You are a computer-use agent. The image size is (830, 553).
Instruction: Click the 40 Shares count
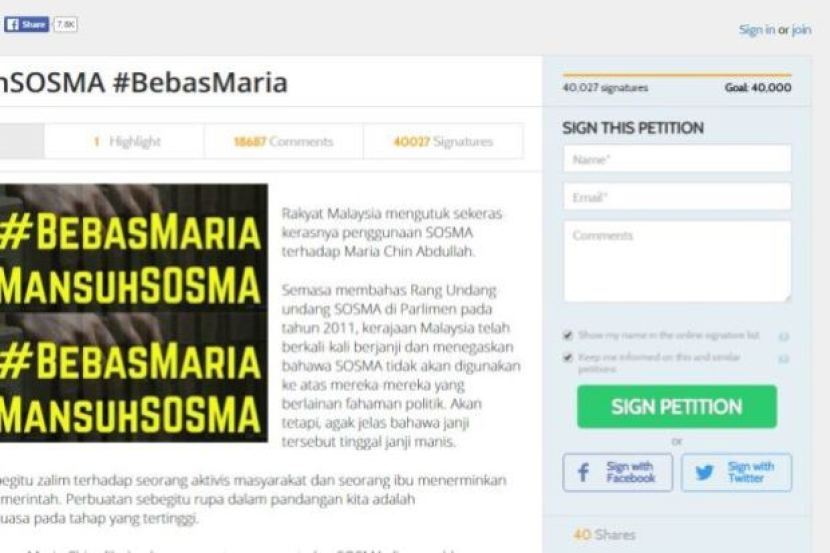[x=605, y=535]
